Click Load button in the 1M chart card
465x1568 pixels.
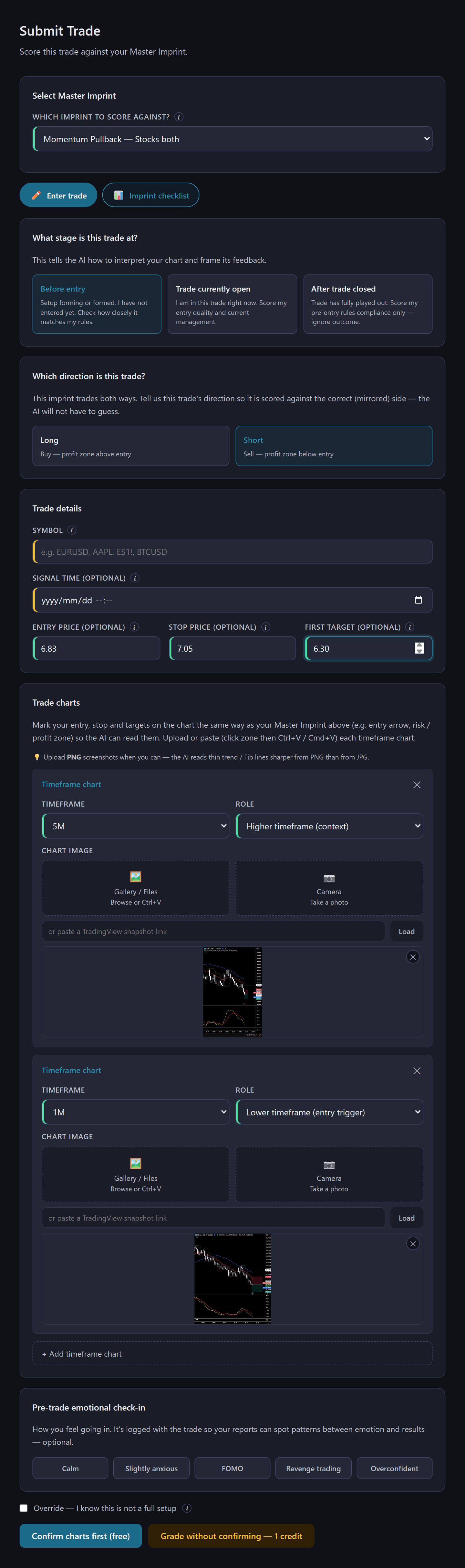tap(407, 1218)
